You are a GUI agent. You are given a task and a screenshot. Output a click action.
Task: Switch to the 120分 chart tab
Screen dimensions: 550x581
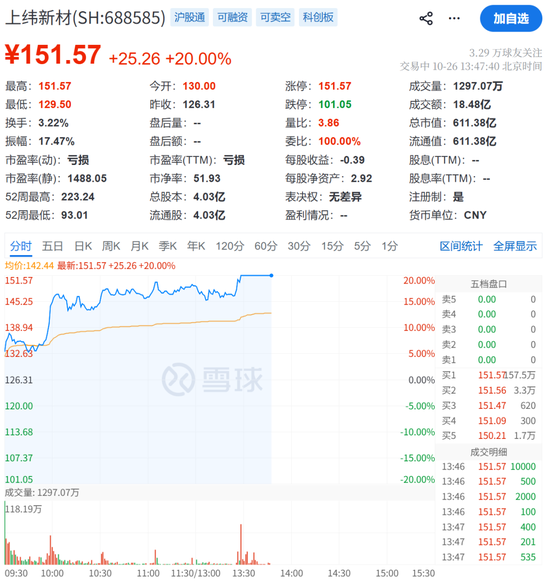tap(230, 246)
